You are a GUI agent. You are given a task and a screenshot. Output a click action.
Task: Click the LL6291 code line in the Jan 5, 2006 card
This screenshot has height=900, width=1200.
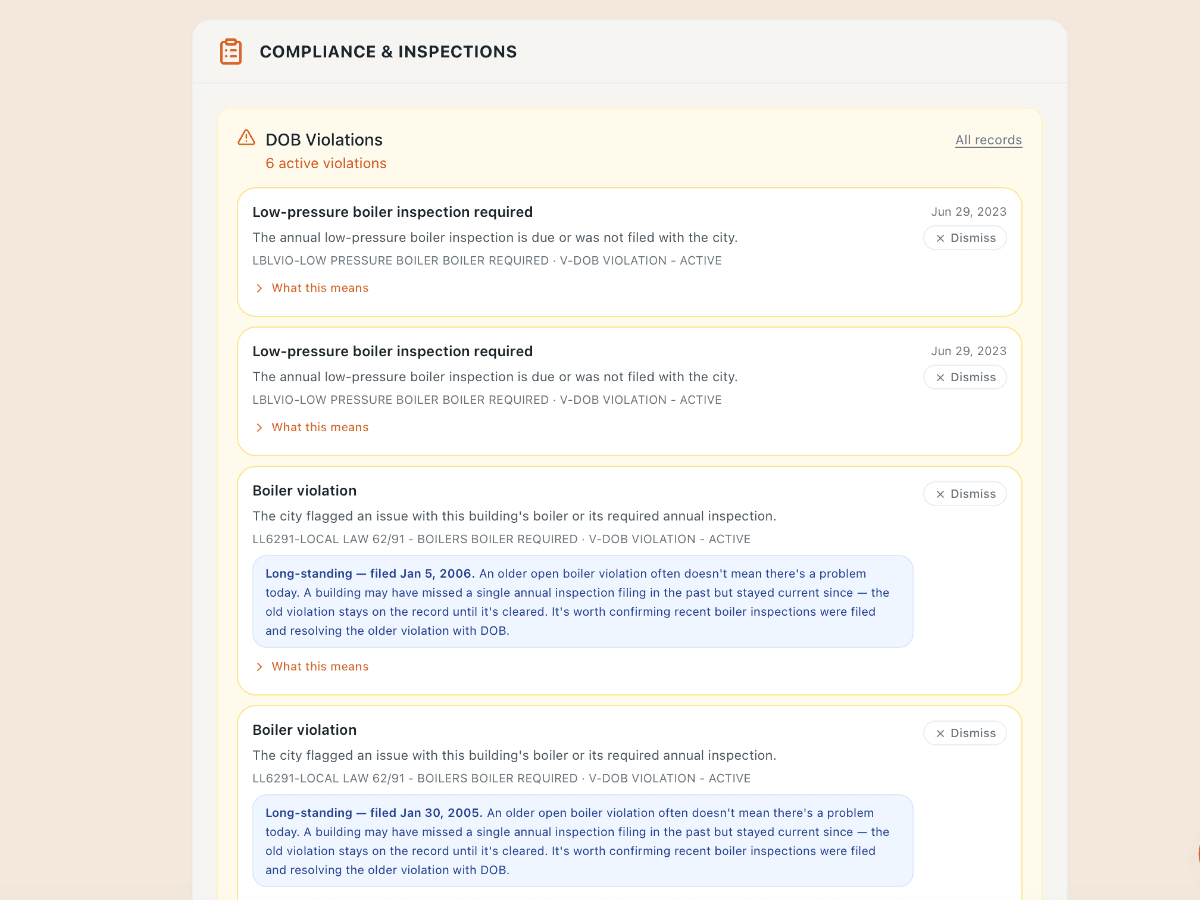coord(501,539)
